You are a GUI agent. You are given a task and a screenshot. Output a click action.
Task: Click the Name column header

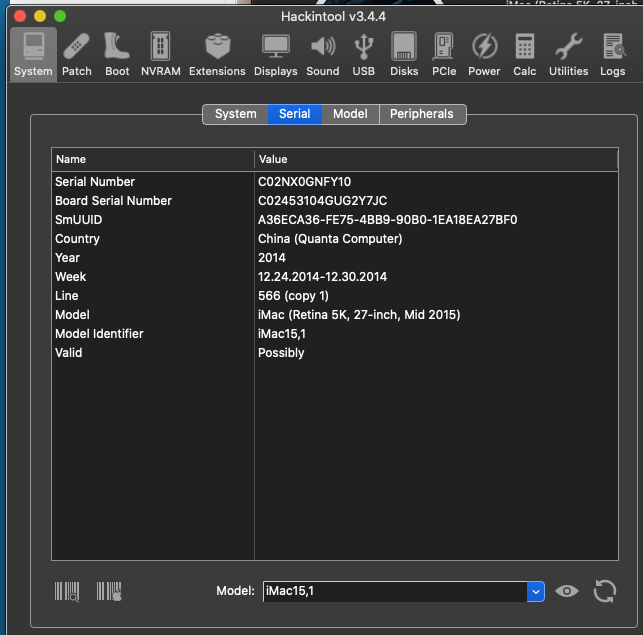pos(153,160)
